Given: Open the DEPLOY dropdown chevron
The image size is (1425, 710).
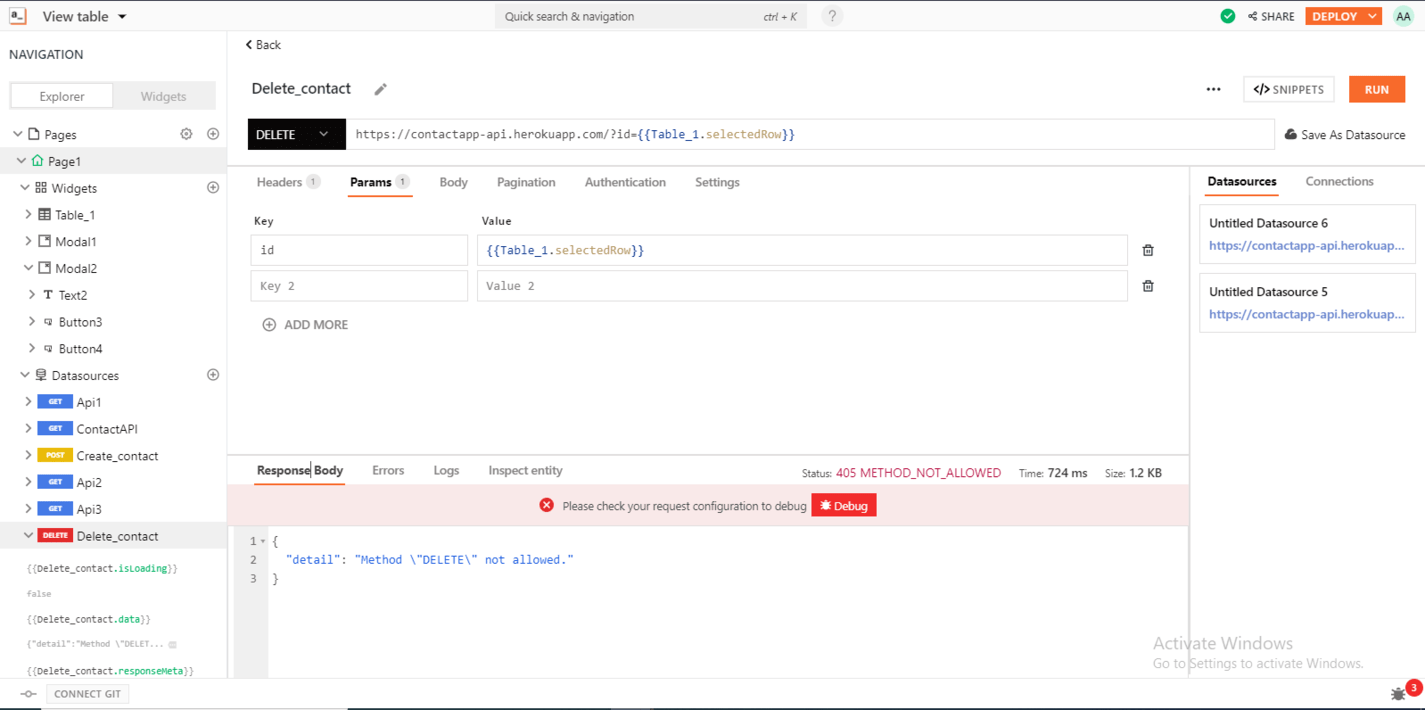Looking at the screenshot, I should point(1371,16).
